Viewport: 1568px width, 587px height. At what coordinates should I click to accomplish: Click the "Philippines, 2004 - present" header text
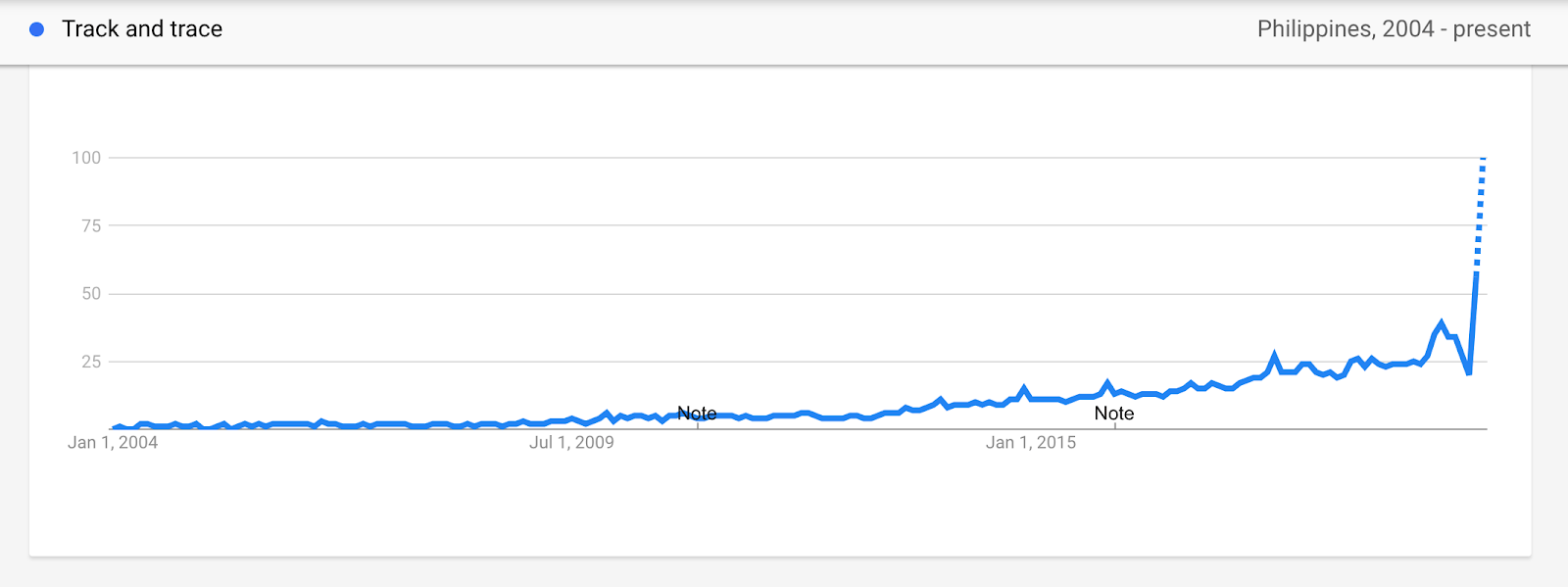(1393, 29)
